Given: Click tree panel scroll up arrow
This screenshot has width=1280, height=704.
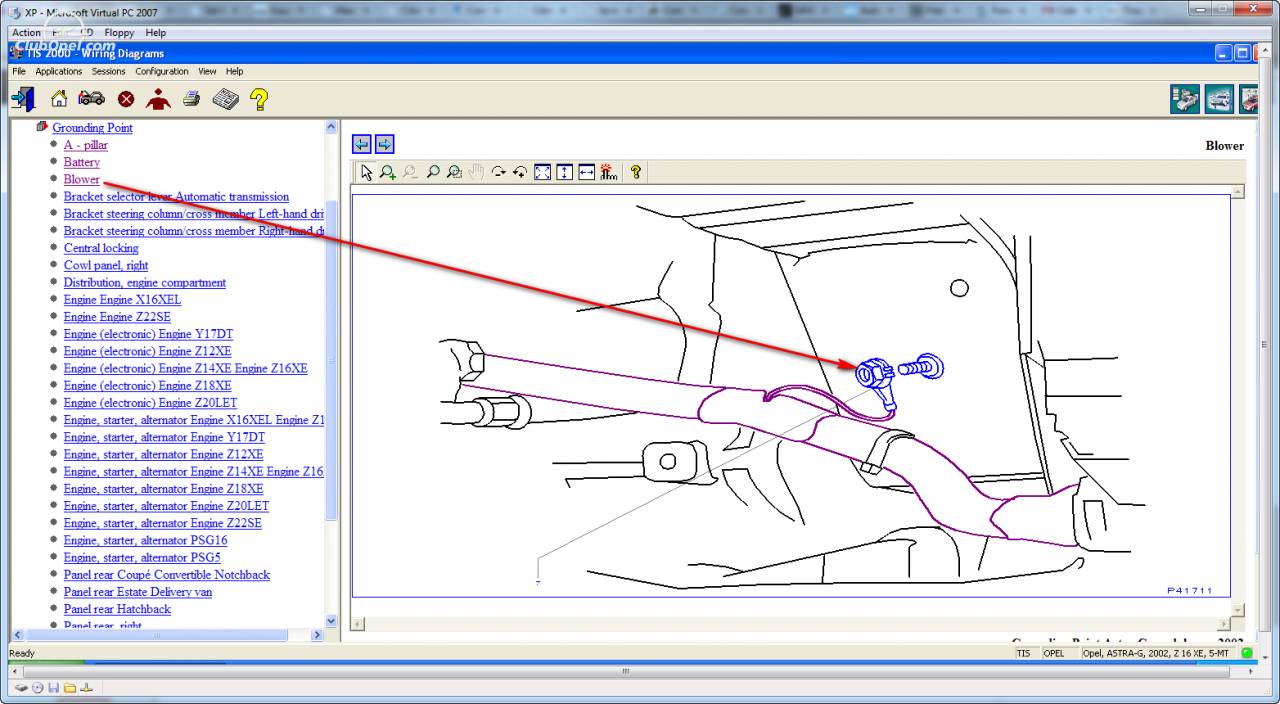Looking at the screenshot, I should pos(332,127).
